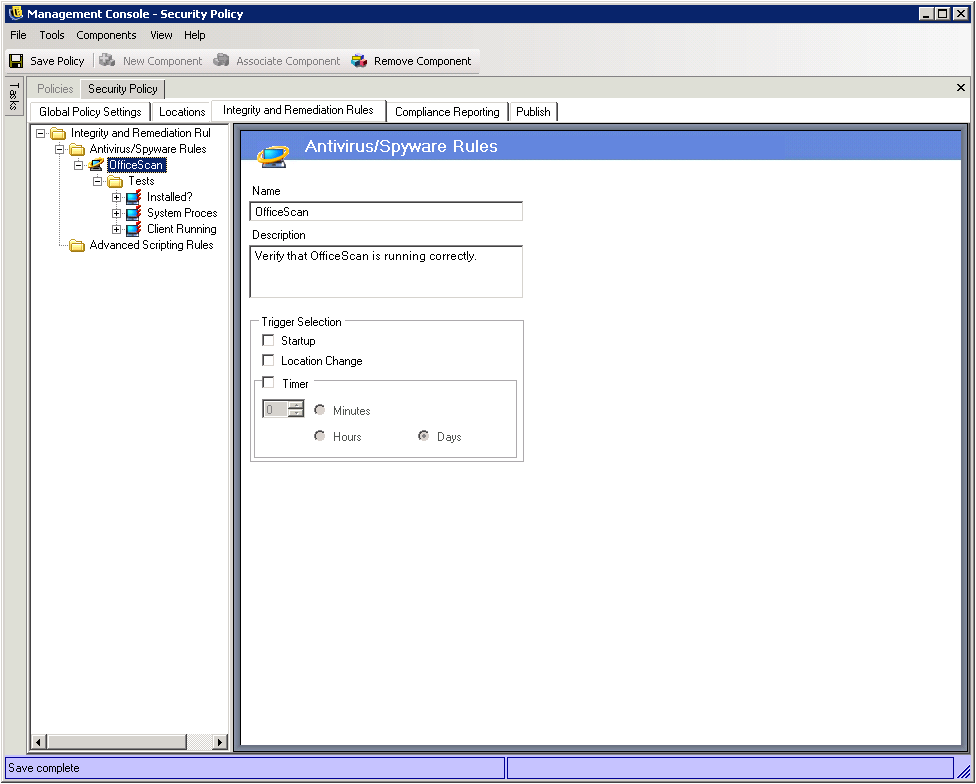Expand the Installed? test node
This screenshot has width=976, height=784.
pos(117,197)
